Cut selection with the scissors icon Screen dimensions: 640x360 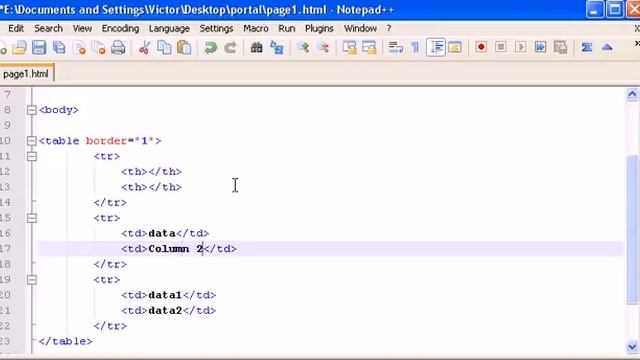tap(144, 48)
